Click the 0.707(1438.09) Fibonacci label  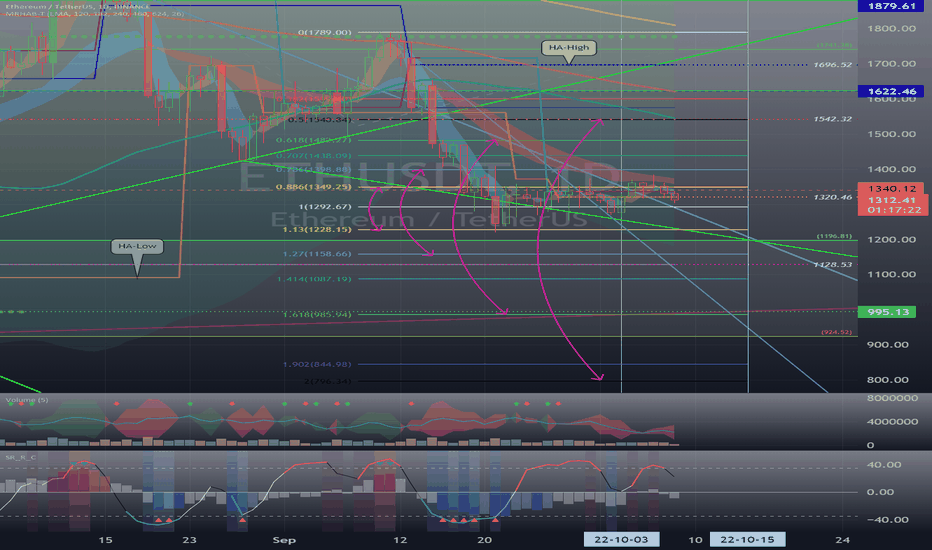314,156
